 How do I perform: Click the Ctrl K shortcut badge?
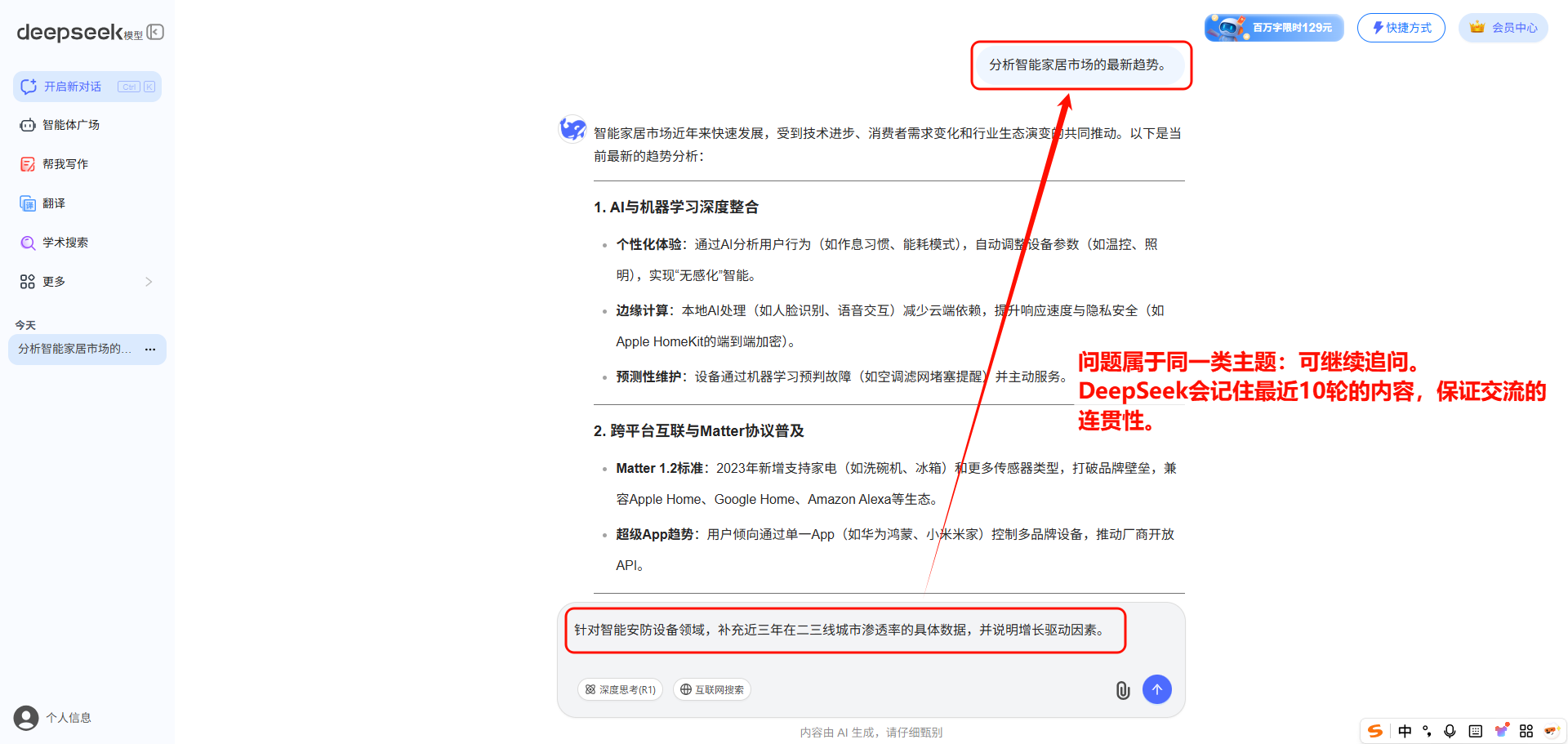click(x=136, y=87)
